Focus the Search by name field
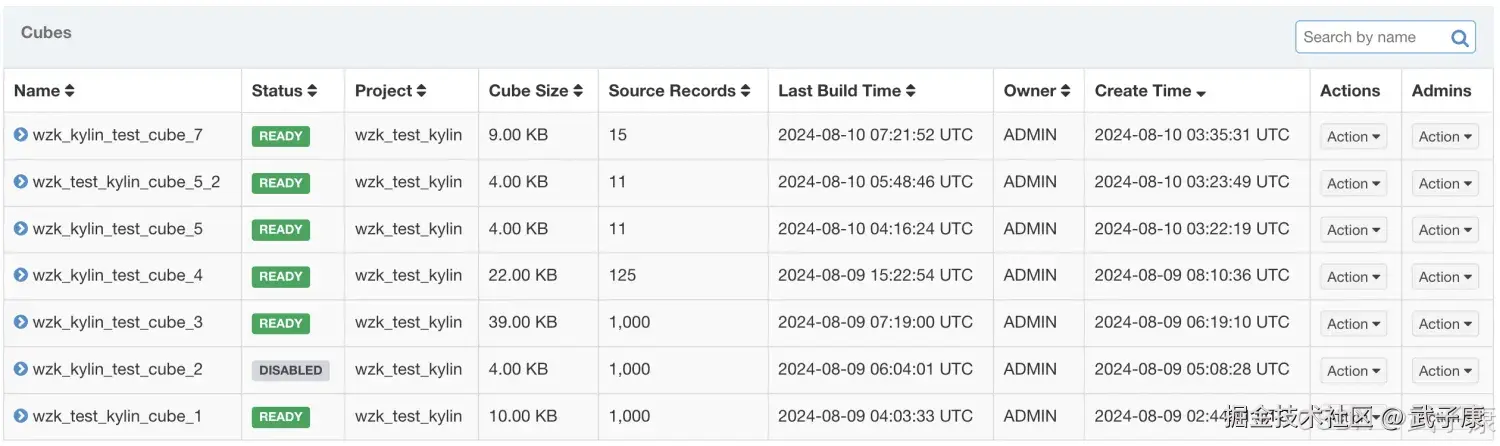Image resolution: width=1500 pixels, height=446 pixels. pos(1370,38)
